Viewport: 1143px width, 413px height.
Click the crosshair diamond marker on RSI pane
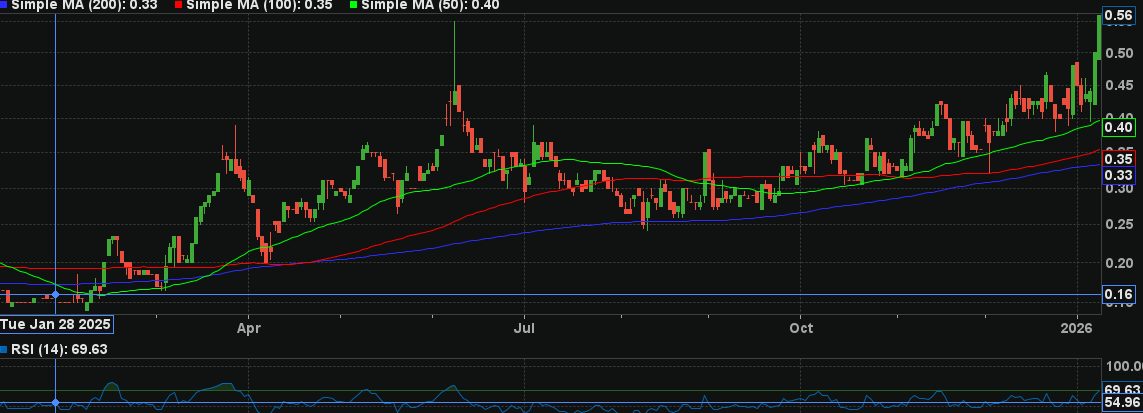tap(55, 403)
